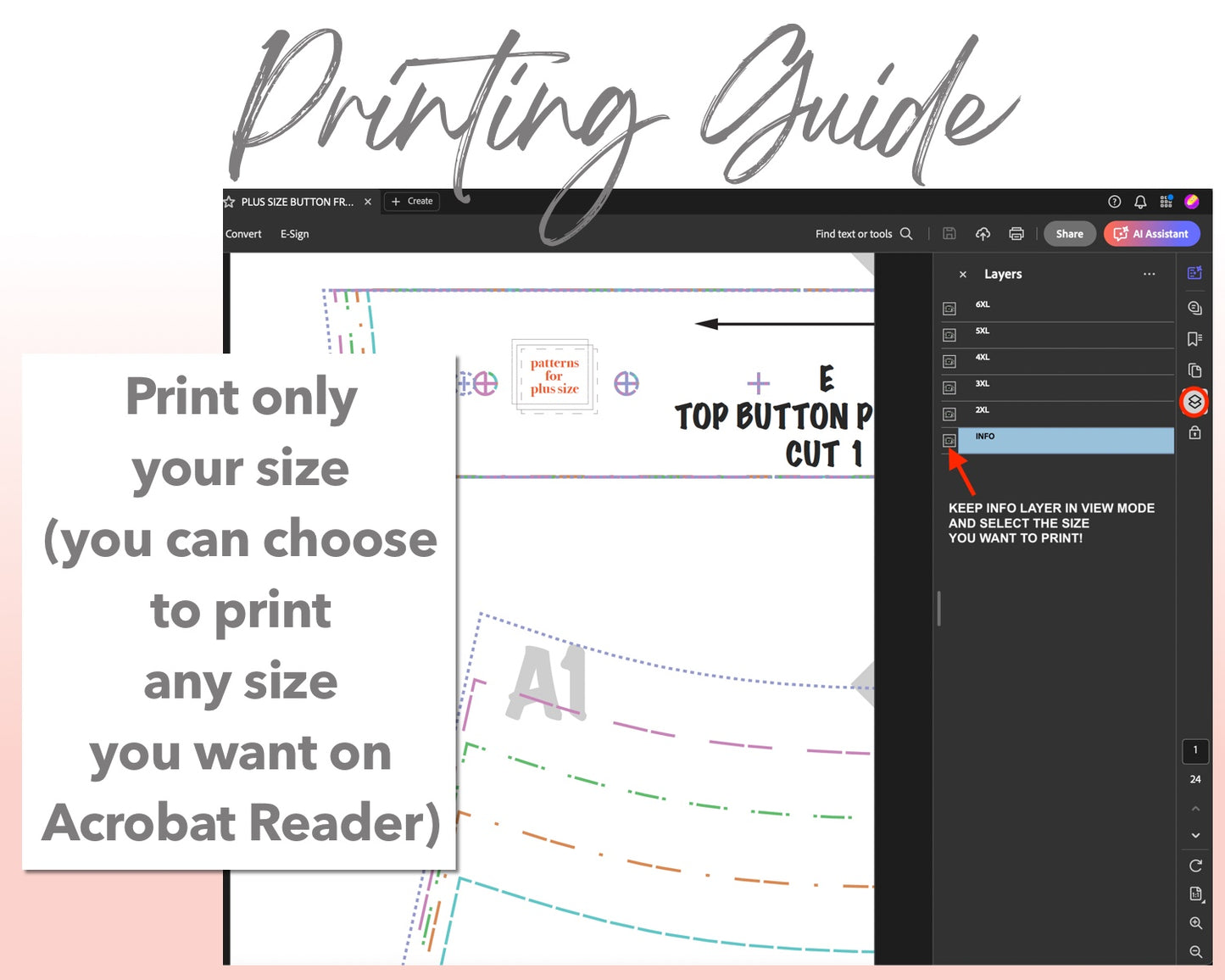Image resolution: width=1225 pixels, height=980 pixels.
Task: Toggle the INFO layer eye icon
Action: (949, 441)
